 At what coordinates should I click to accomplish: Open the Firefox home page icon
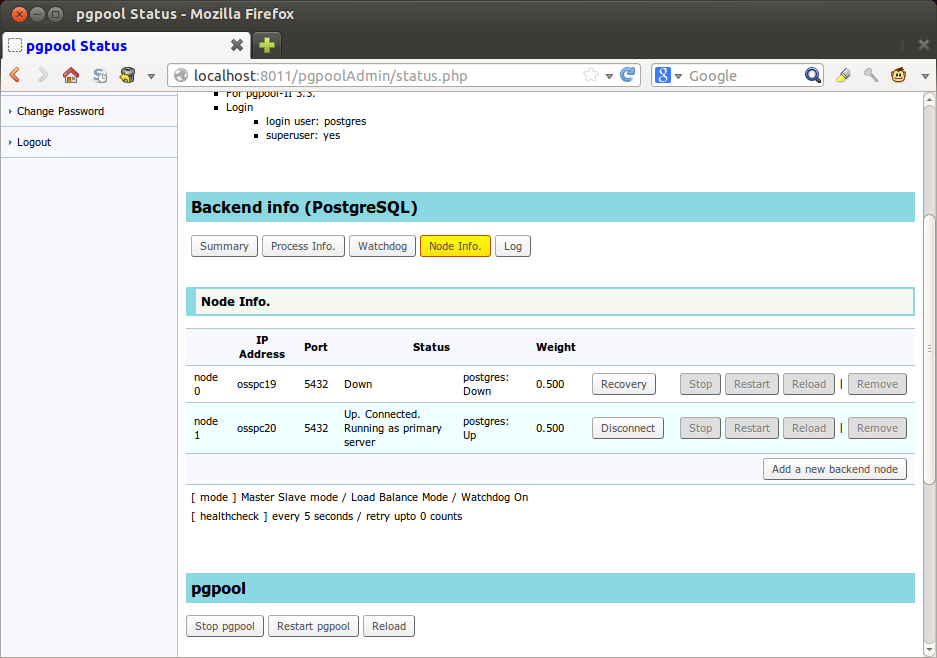point(70,75)
